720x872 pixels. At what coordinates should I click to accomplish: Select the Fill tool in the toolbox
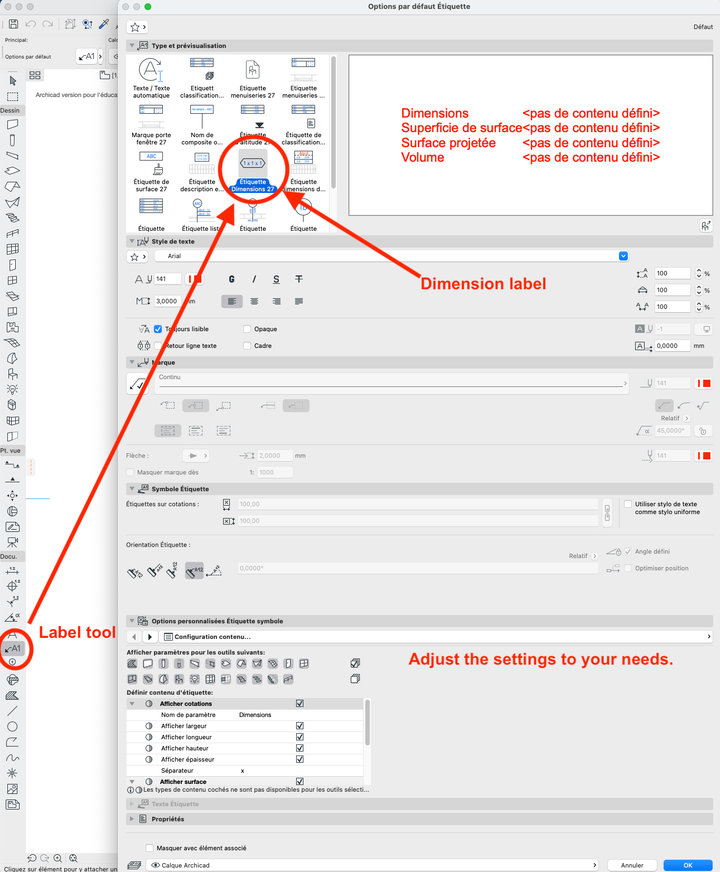(12, 695)
